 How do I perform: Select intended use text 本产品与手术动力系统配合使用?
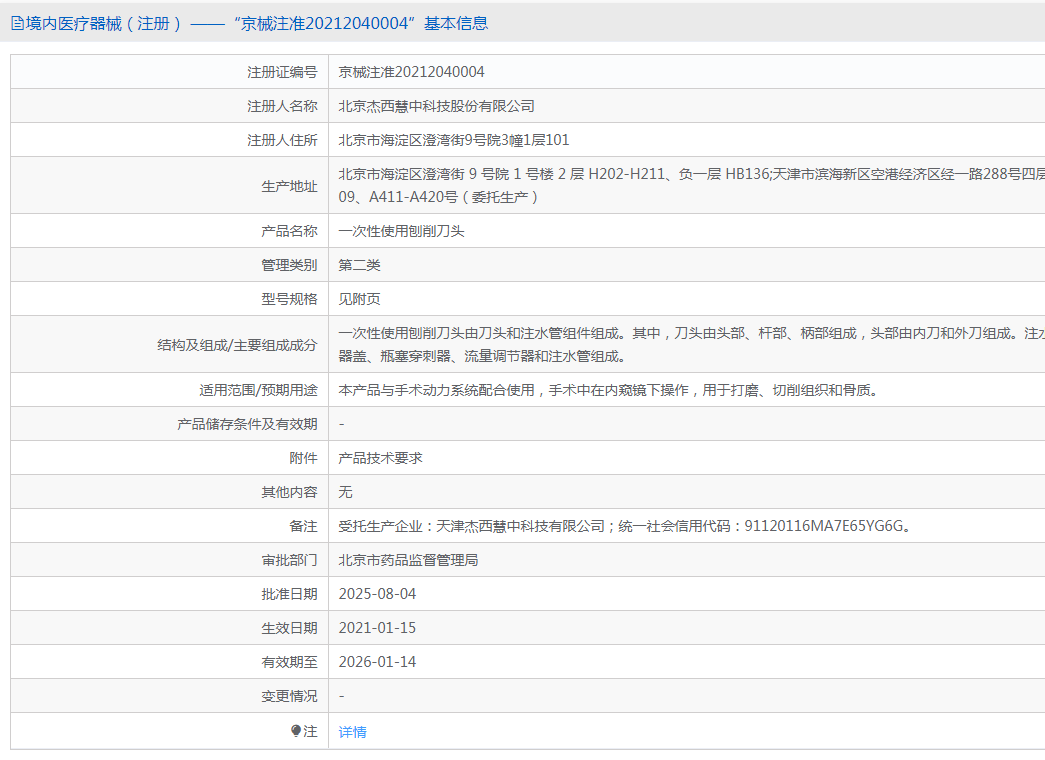pyautogui.click(x=609, y=390)
